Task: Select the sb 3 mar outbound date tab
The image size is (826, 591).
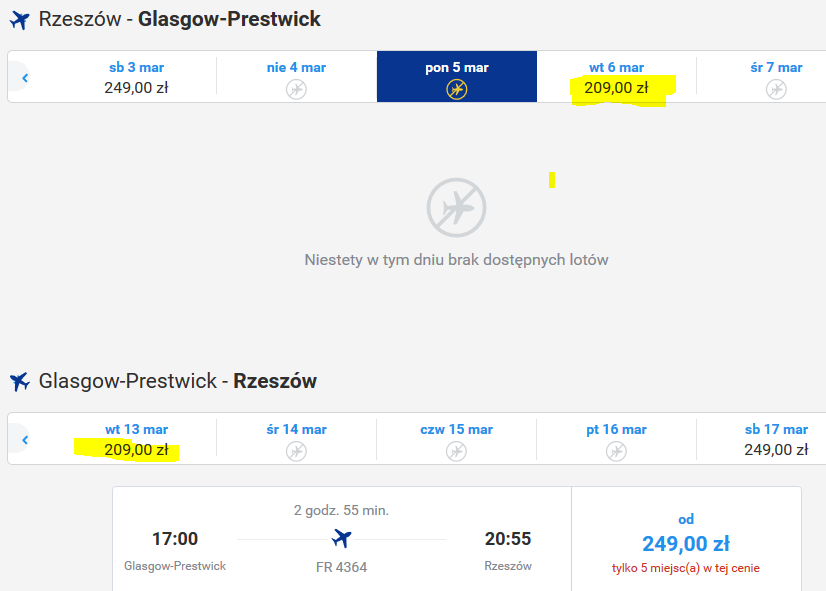Action: pyautogui.click(x=136, y=77)
